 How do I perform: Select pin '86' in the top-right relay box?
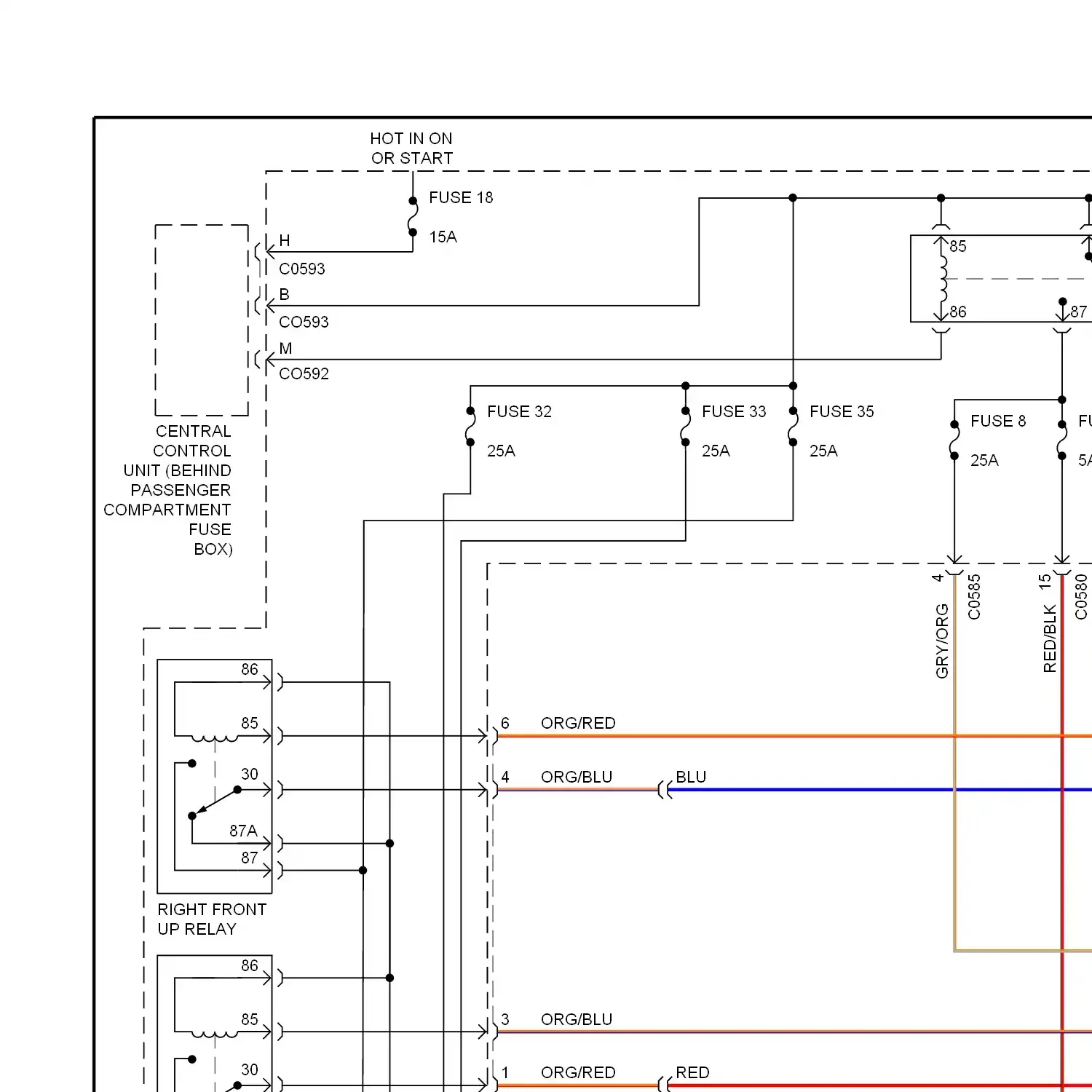(x=958, y=312)
